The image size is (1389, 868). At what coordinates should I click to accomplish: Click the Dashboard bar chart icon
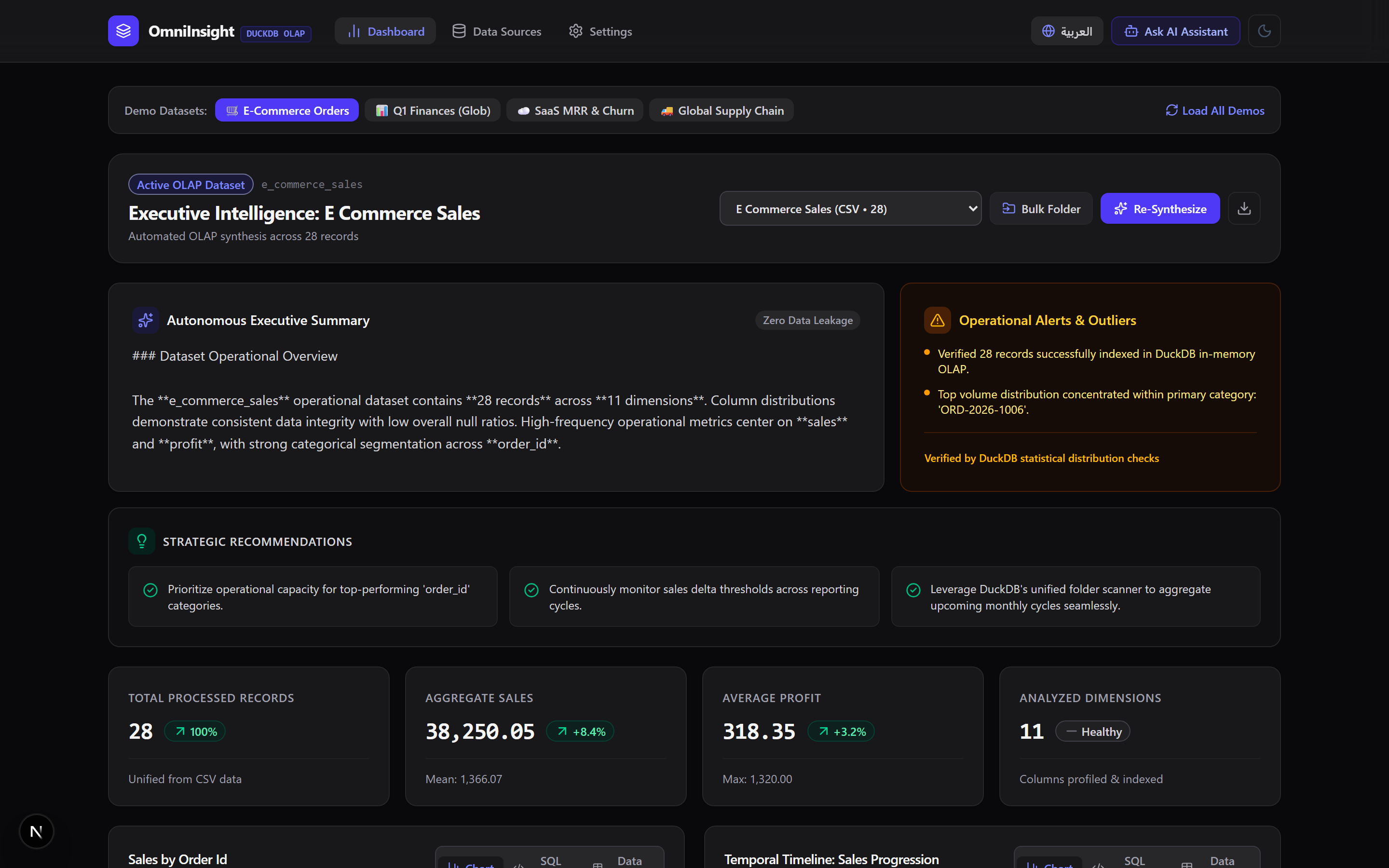click(354, 31)
